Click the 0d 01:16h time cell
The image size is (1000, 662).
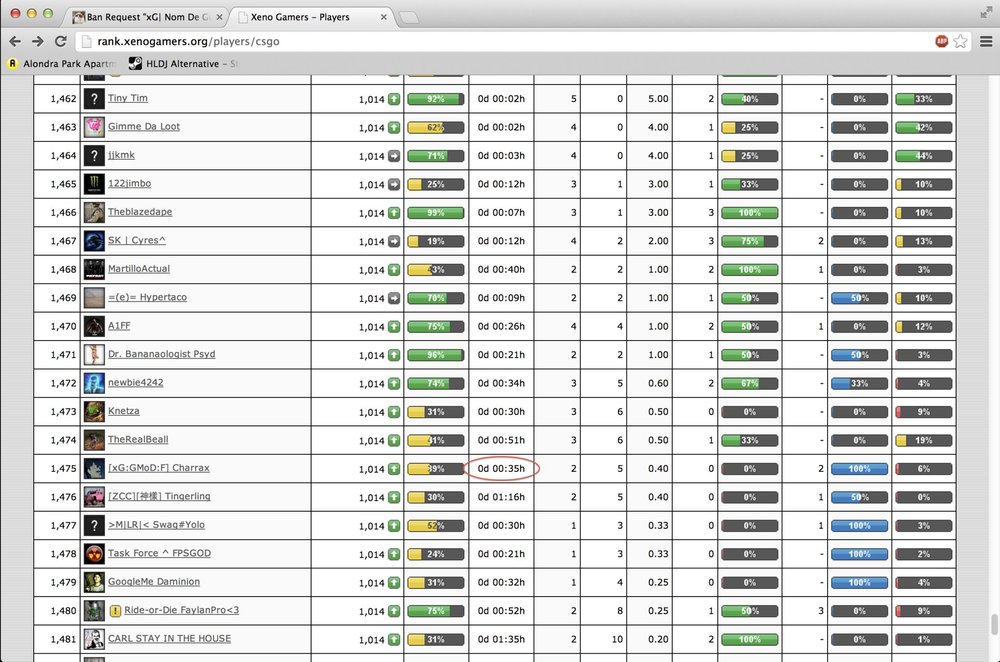point(501,497)
